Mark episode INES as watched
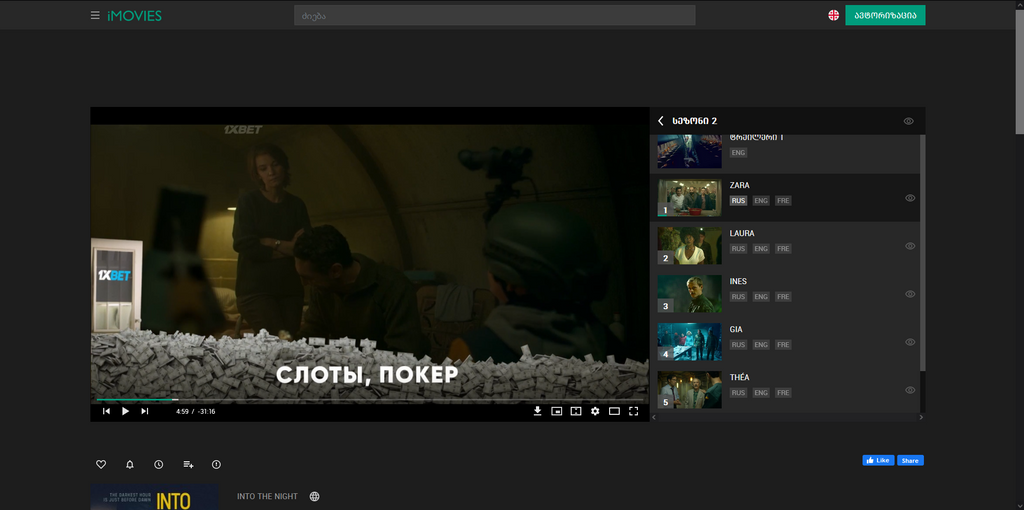The image size is (1024, 510). pos(910,294)
